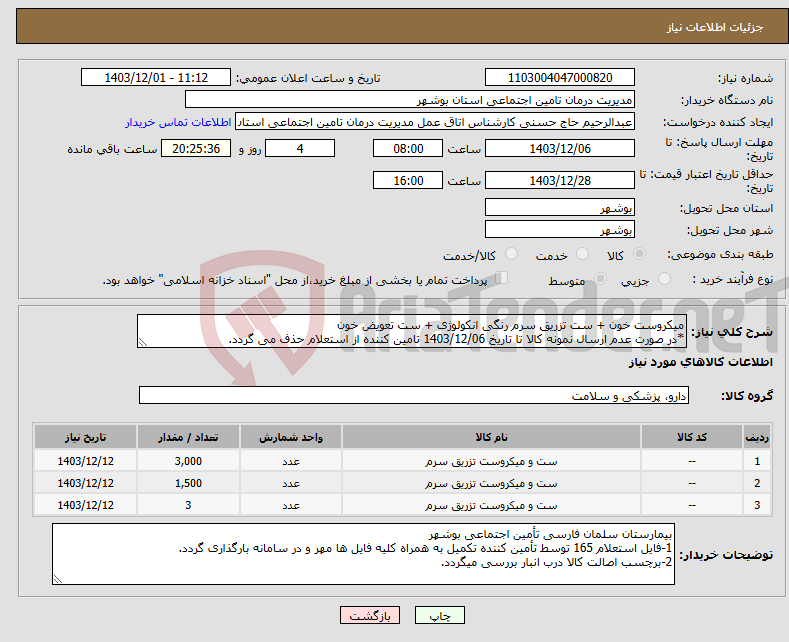Toggle treasury bonds payment checkbox

click(501, 278)
